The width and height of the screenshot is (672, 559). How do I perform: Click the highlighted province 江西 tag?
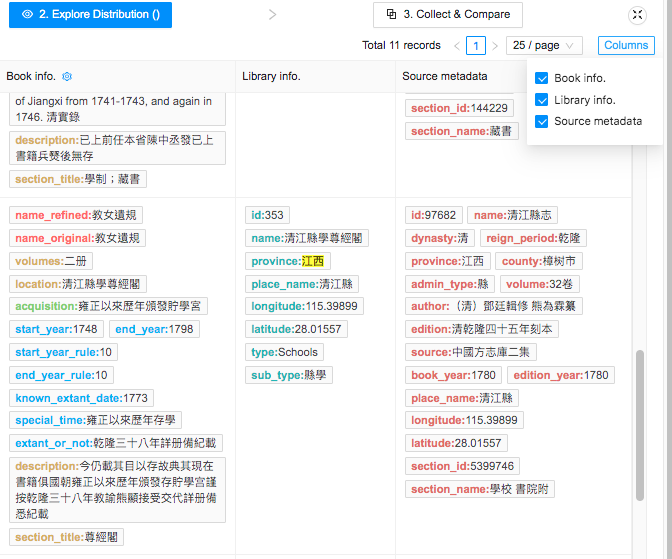(x=313, y=261)
